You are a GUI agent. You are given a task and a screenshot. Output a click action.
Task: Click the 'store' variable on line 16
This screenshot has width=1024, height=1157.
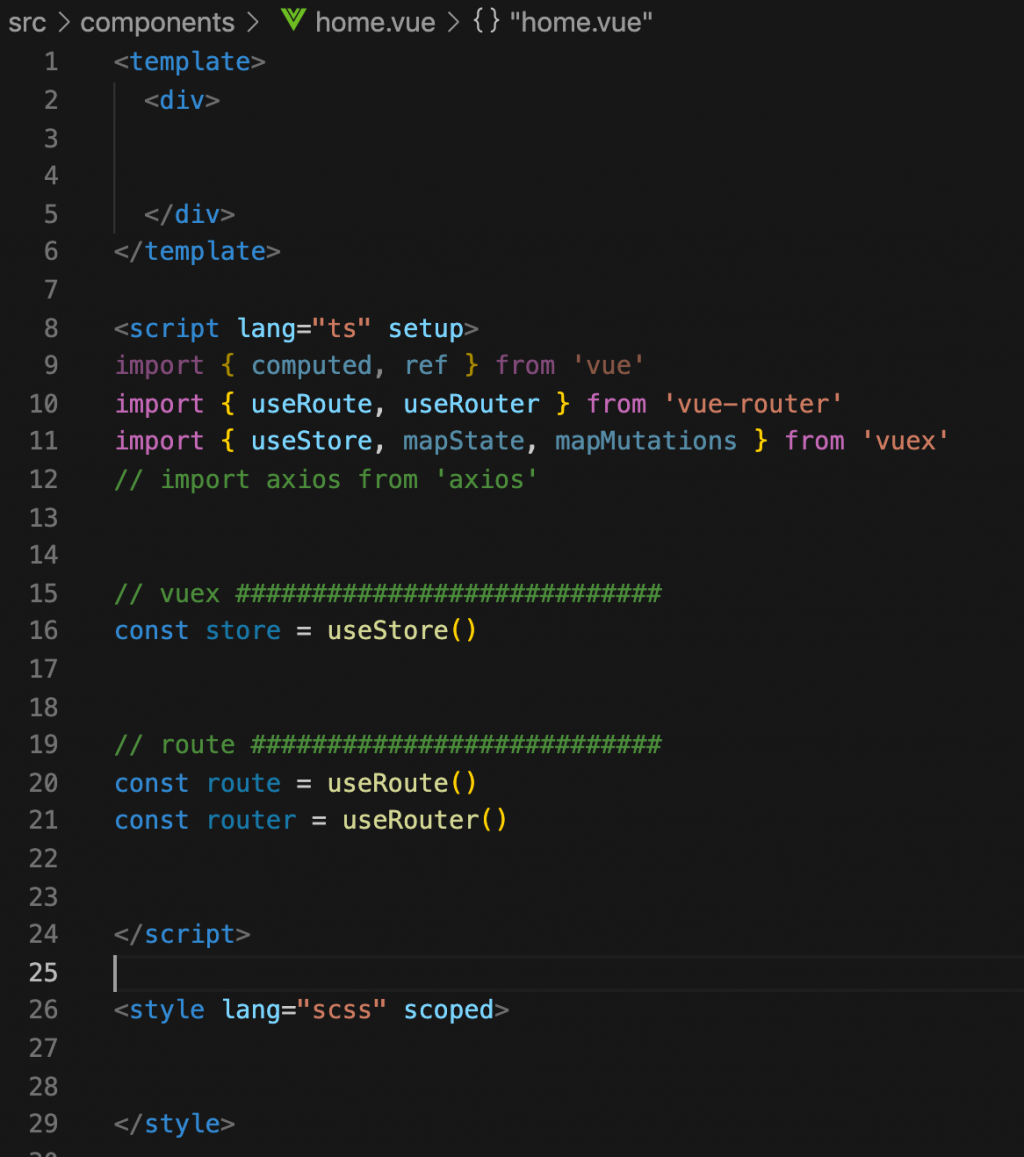[243, 630]
